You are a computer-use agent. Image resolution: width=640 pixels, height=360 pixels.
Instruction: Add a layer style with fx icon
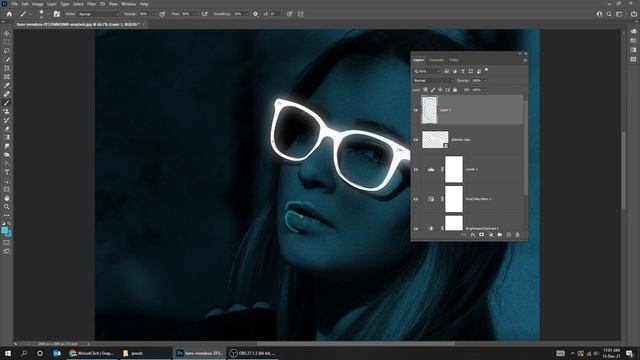(473, 235)
